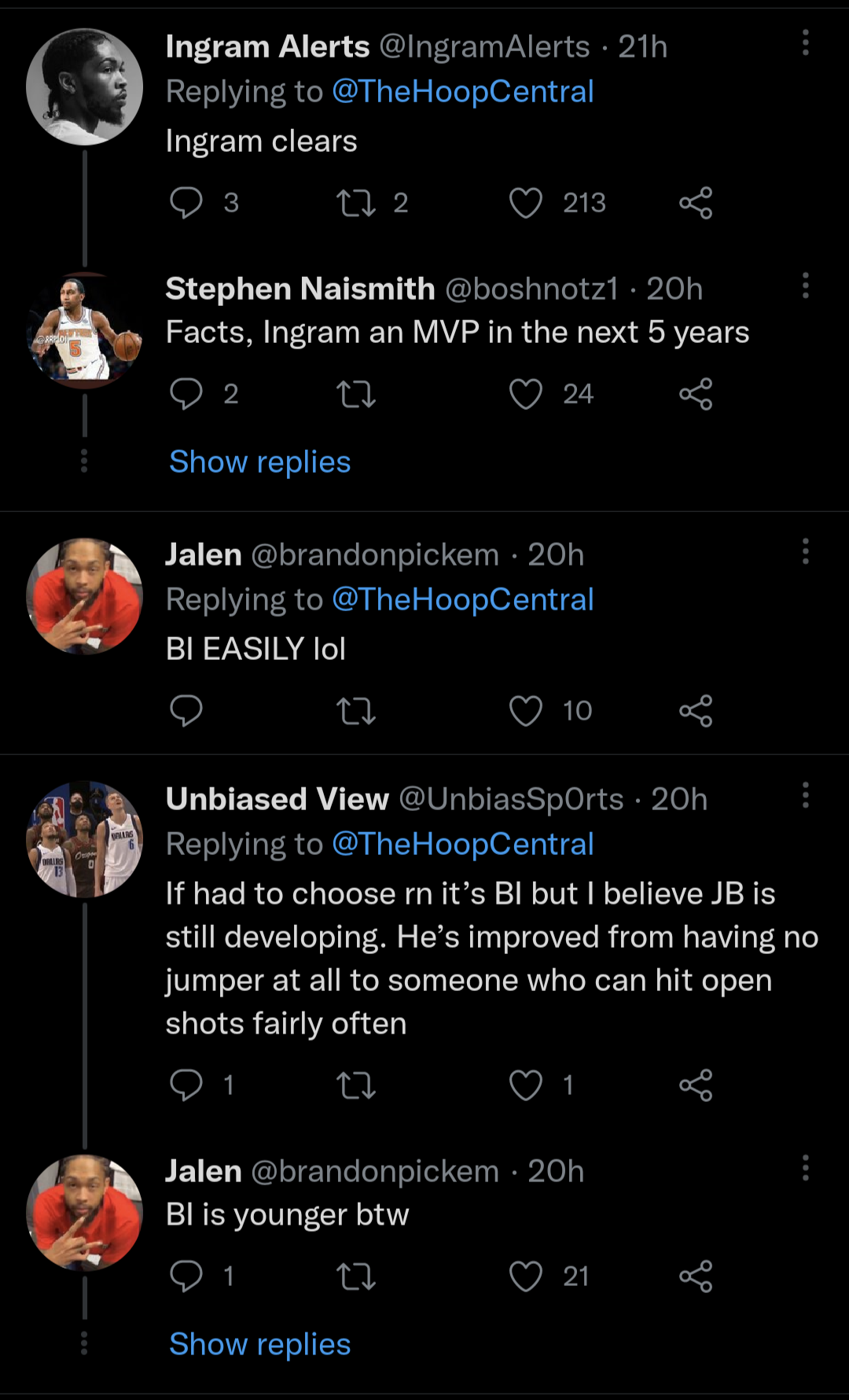Image resolution: width=849 pixels, height=1400 pixels.
Task: Share the "BI EASILY lol" tweet
Action: pyautogui.click(x=696, y=711)
